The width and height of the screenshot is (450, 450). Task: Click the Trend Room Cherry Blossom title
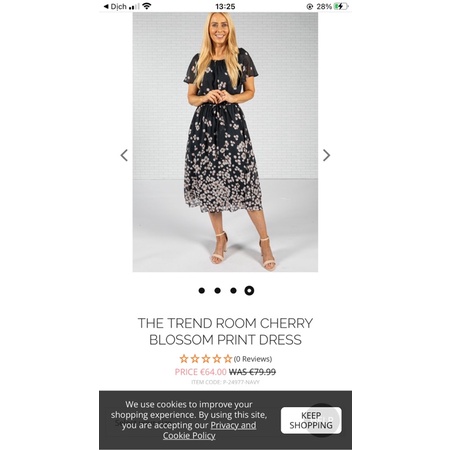tap(225, 331)
